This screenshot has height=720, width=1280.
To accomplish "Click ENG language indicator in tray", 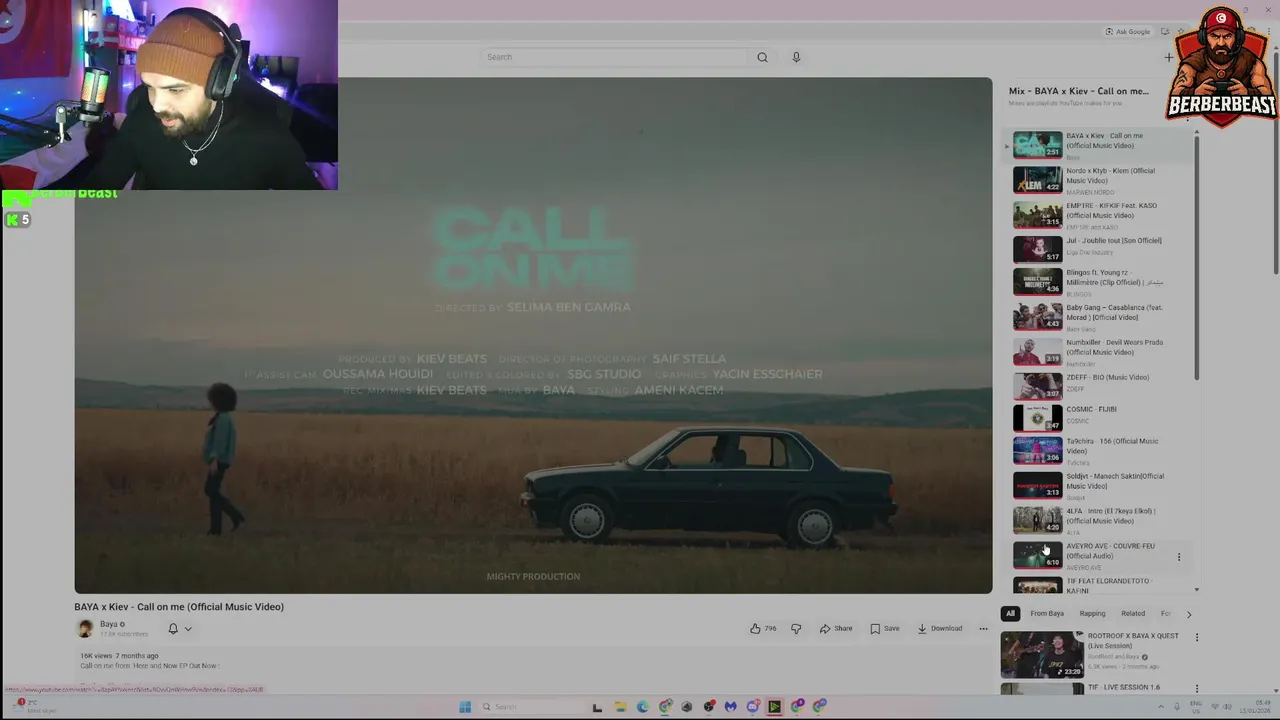I will coord(1196,707).
